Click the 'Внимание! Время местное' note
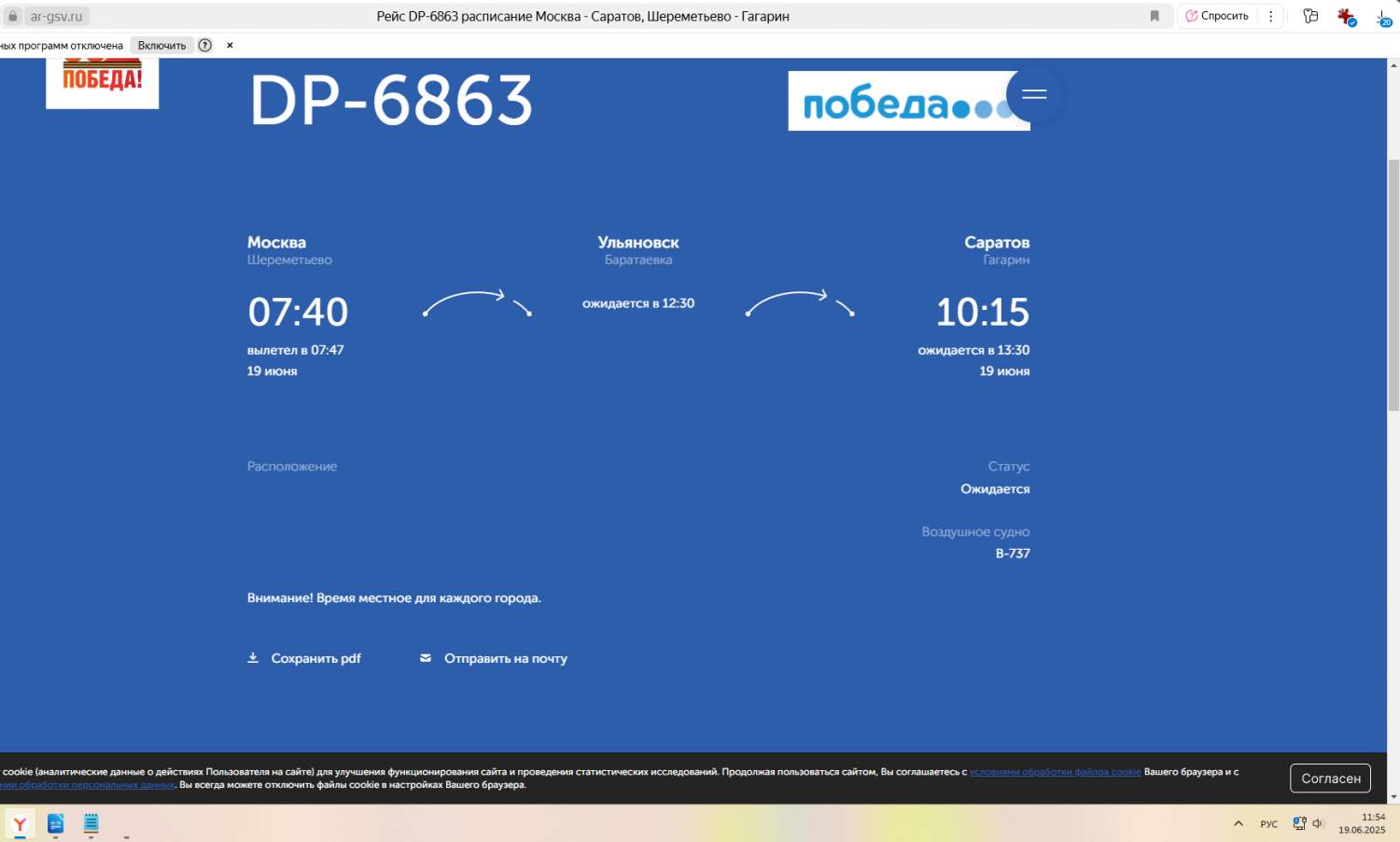This screenshot has width=1400, height=842. click(394, 598)
